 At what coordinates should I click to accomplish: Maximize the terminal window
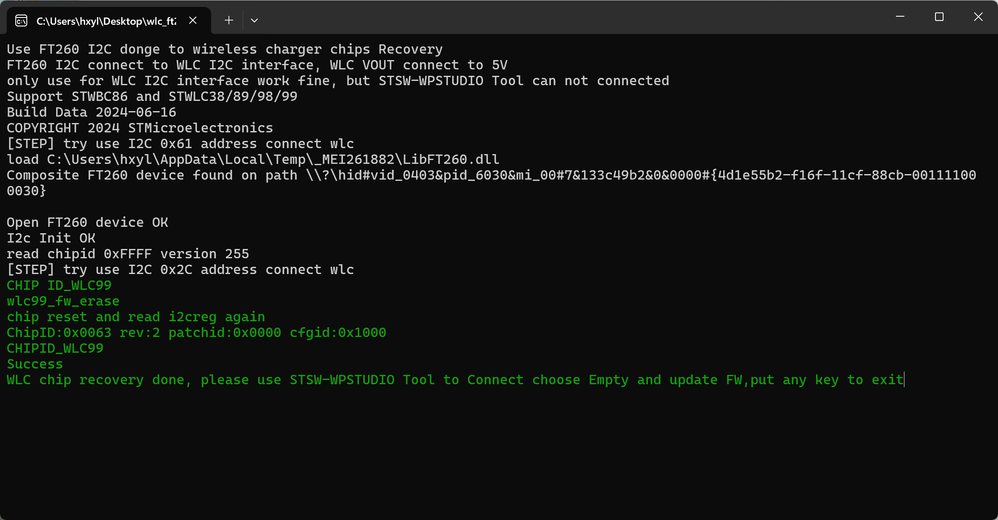pos(939,17)
